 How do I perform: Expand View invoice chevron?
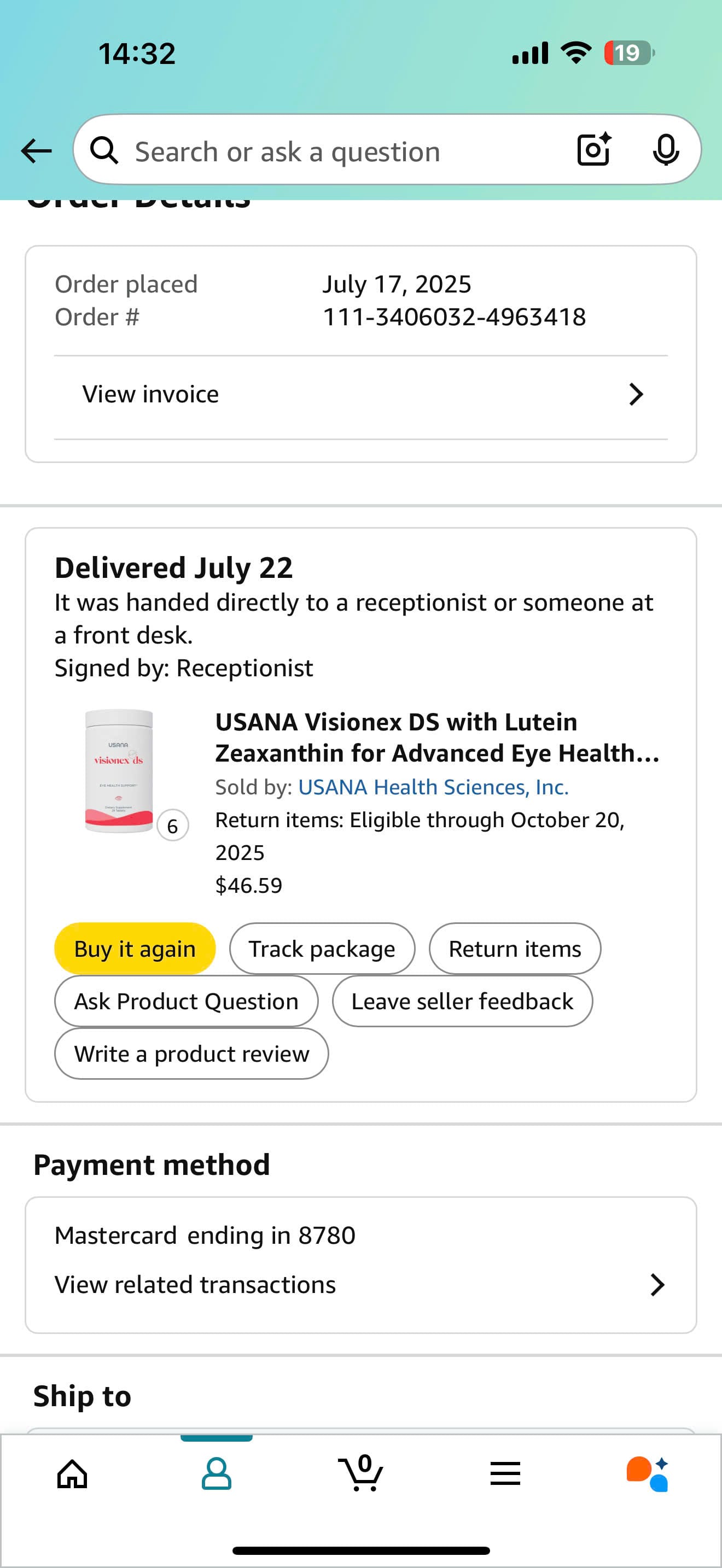636,394
